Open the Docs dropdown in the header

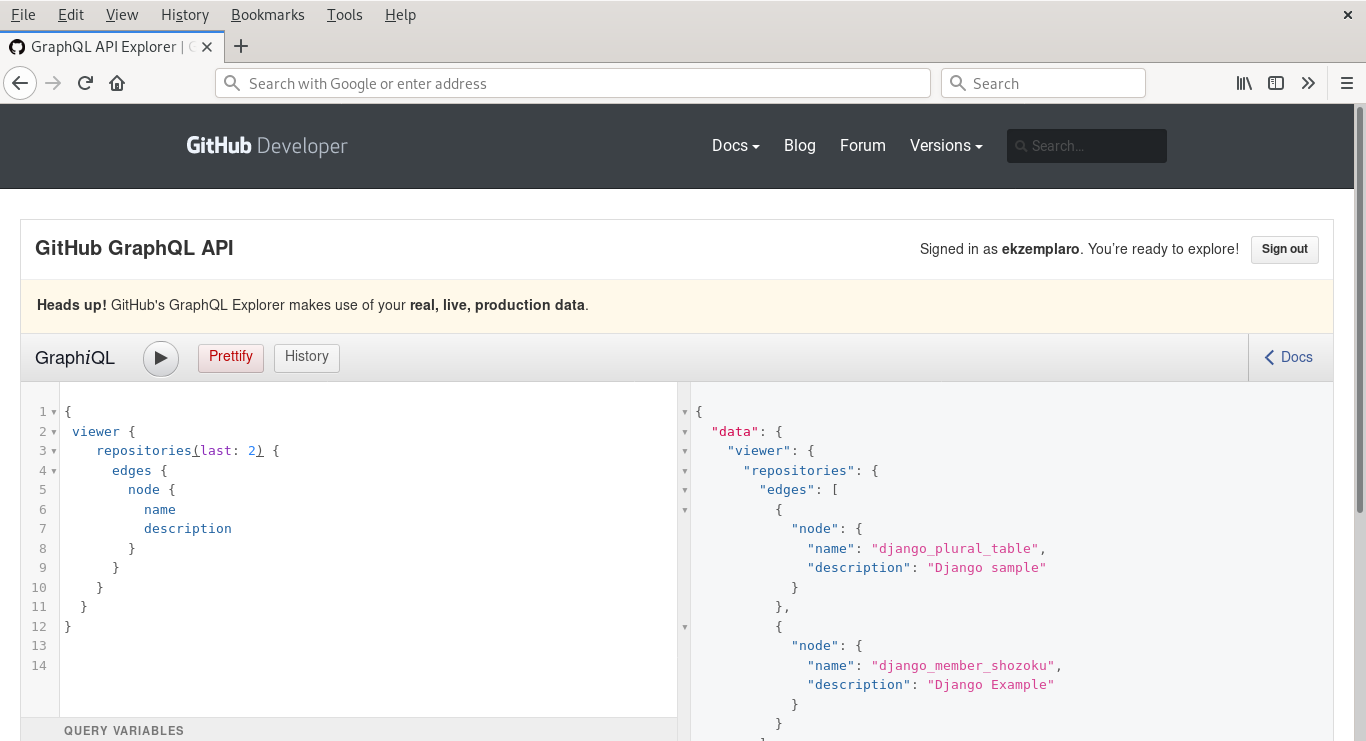tap(736, 146)
